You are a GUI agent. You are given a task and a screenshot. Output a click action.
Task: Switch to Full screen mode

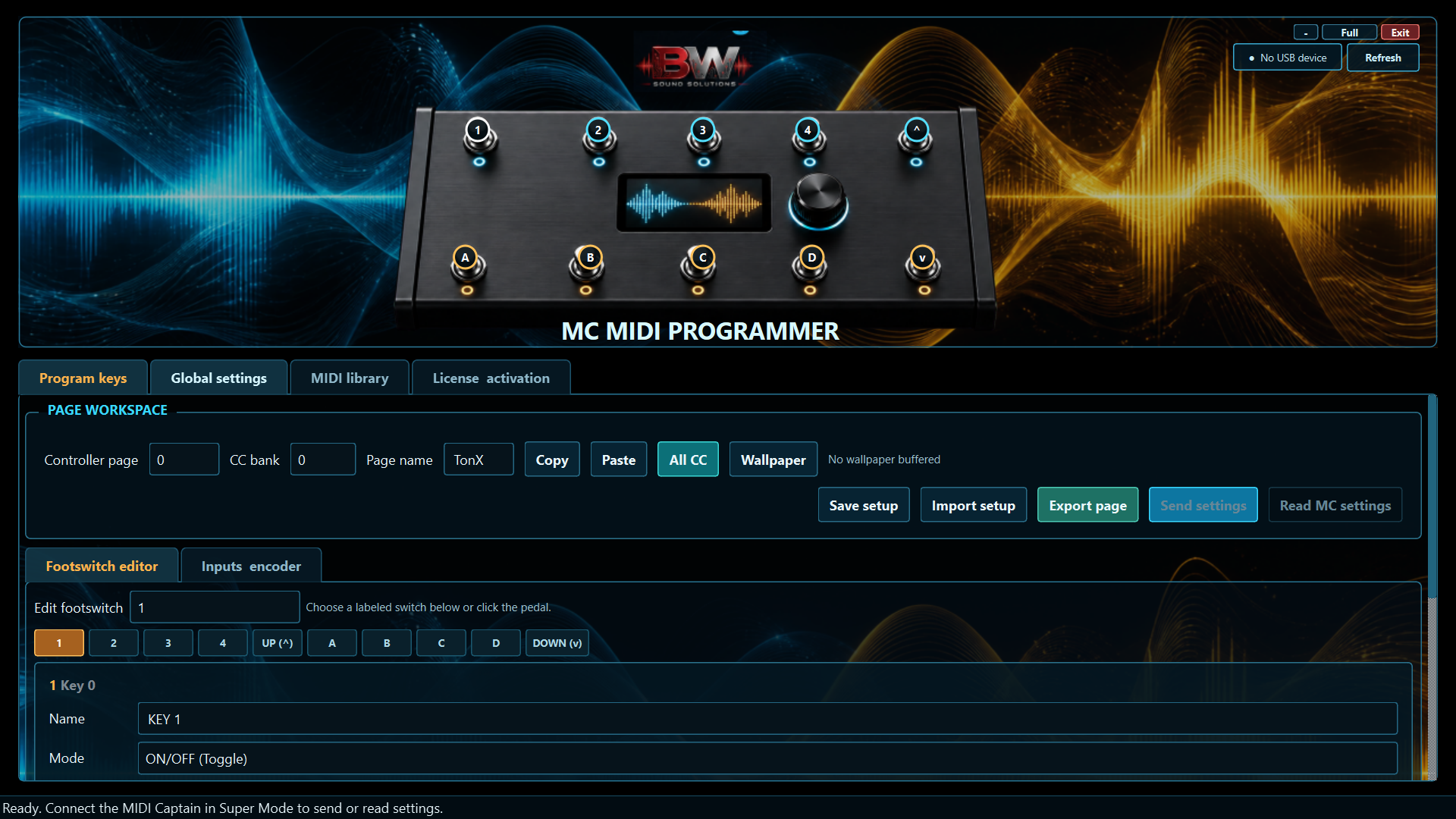(x=1349, y=33)
